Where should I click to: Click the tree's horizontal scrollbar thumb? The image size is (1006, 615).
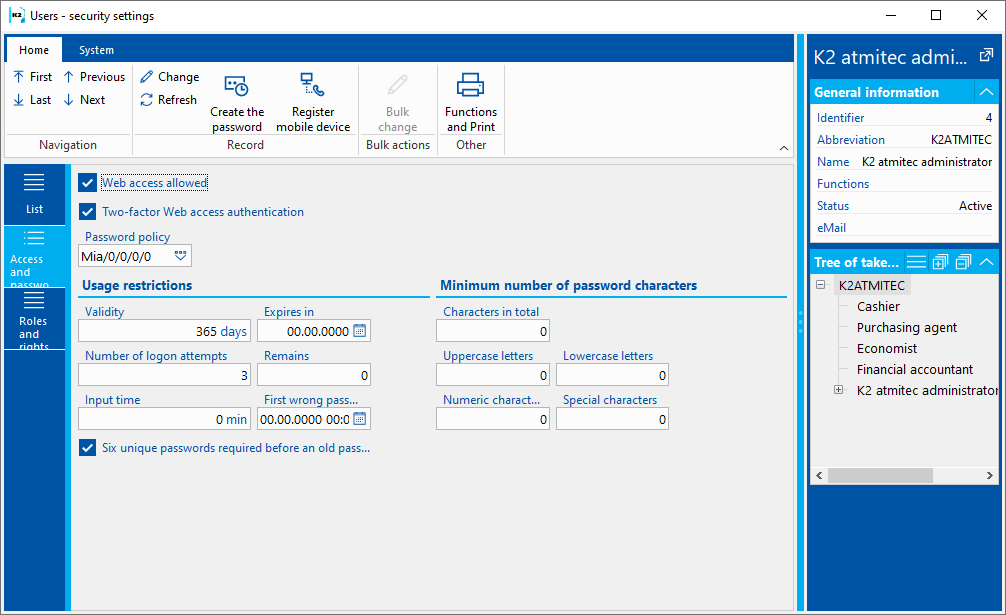point(880,475)
